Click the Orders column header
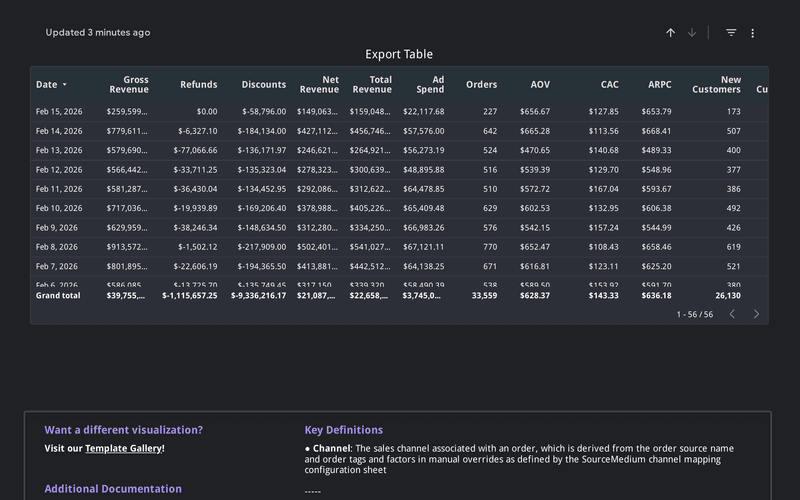 tap(481, 85)
